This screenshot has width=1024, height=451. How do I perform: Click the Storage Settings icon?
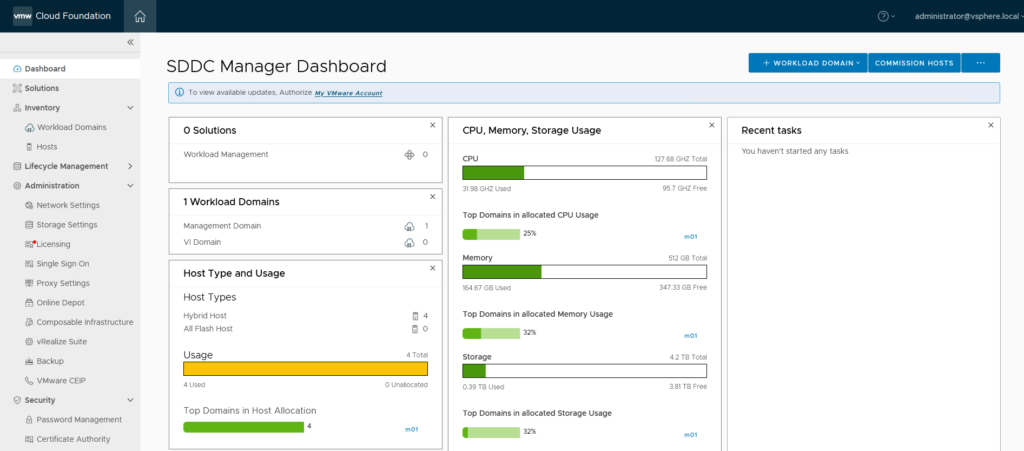(x=29, y=225)
